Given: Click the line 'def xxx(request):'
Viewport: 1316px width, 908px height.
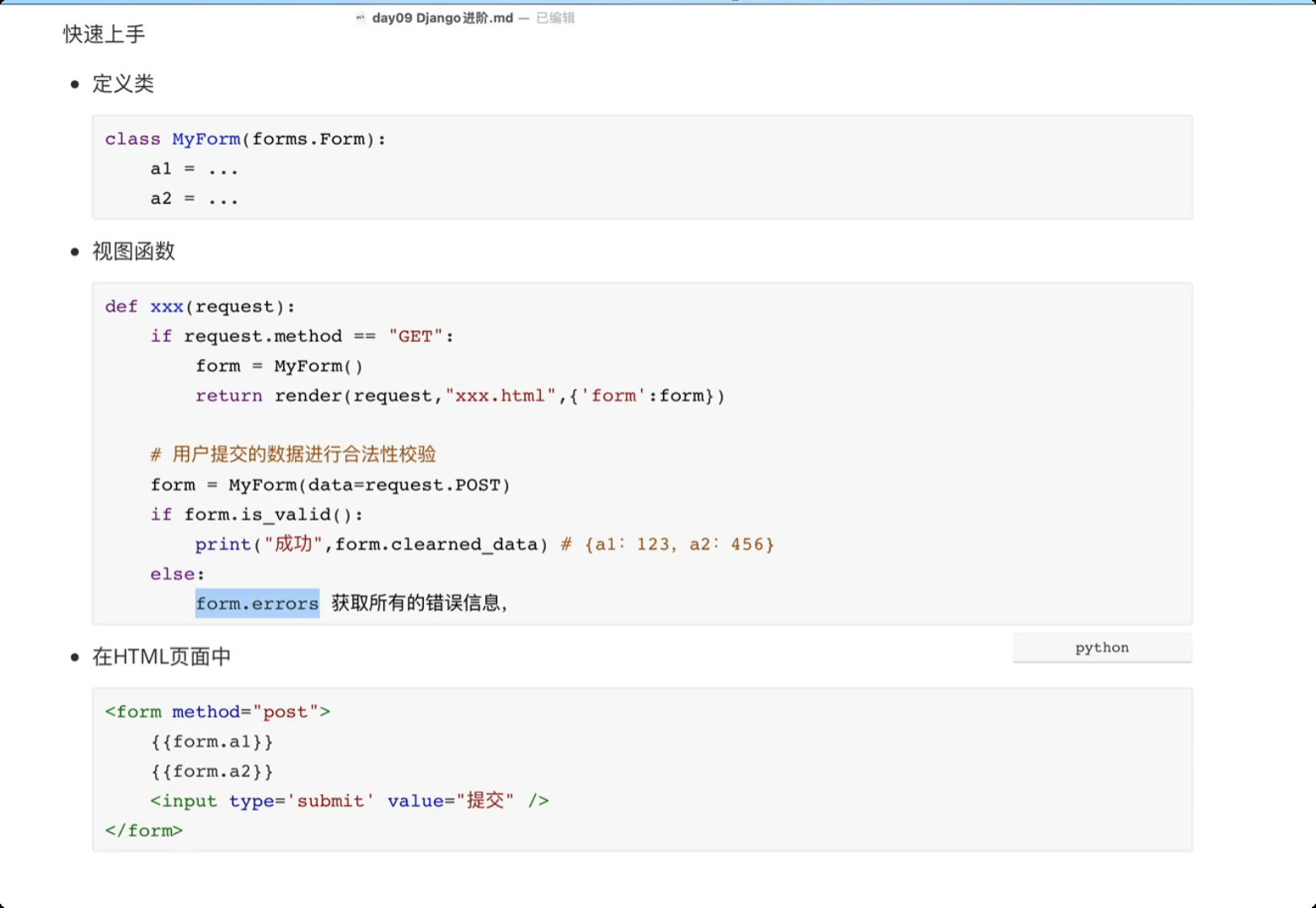Looking at the screenshot, I should (200, 307).
